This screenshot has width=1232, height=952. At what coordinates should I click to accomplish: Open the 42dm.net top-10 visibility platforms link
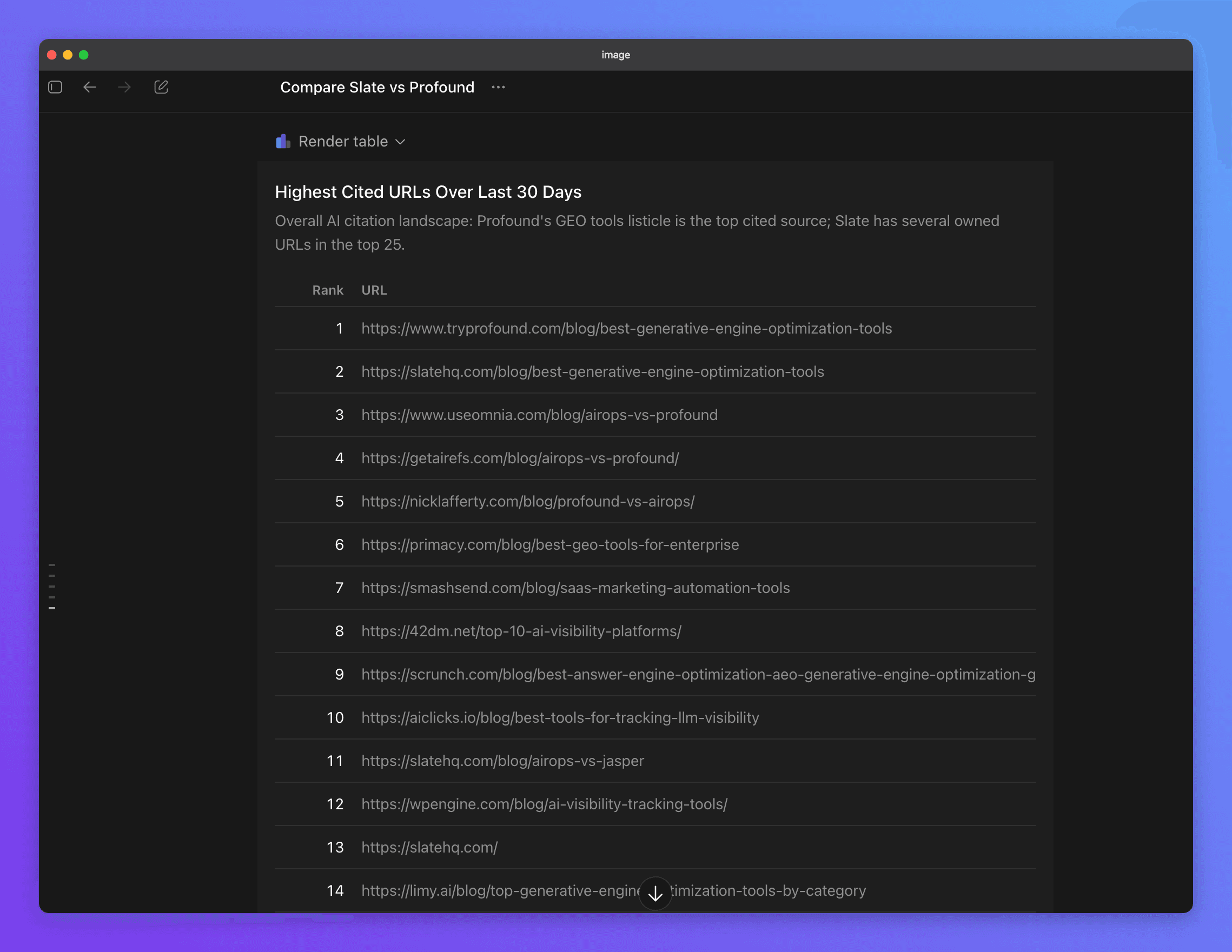click(x=521, y=630)
